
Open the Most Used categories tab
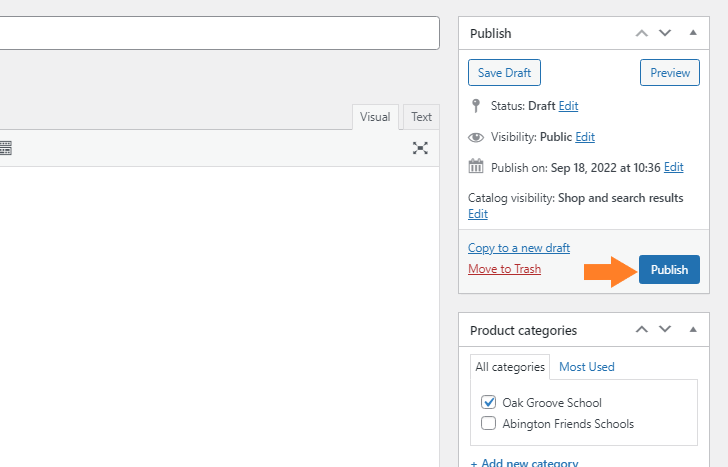(586, 367)
